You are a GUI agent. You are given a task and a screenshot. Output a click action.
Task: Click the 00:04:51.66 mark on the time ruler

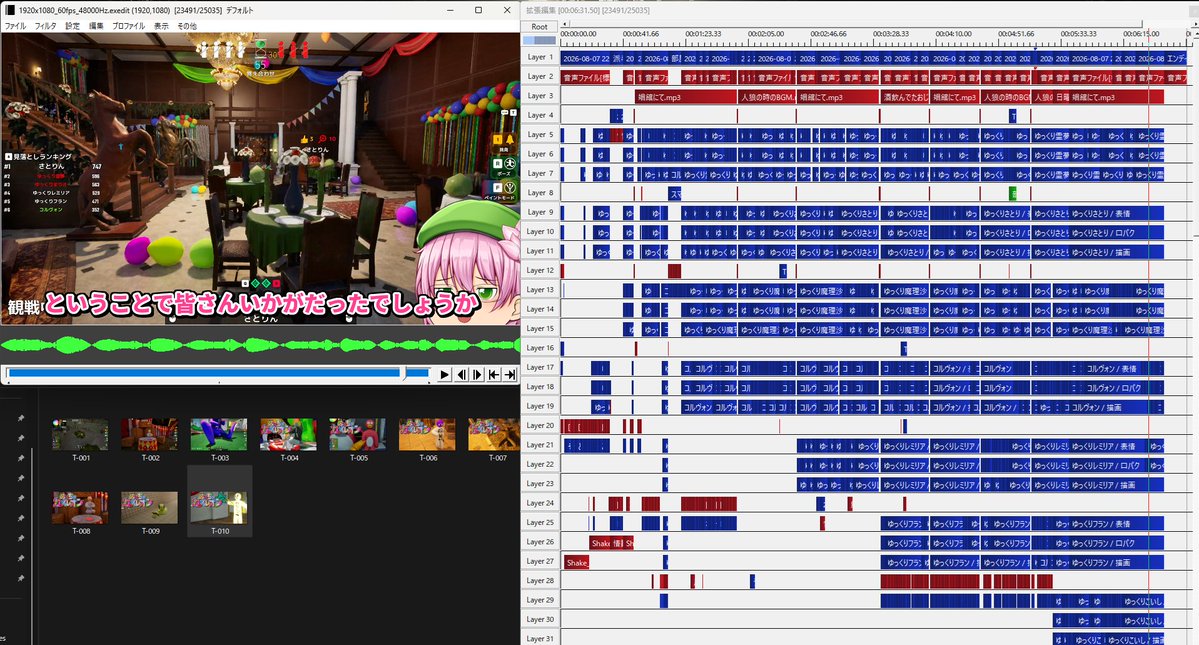(1016, 34)
